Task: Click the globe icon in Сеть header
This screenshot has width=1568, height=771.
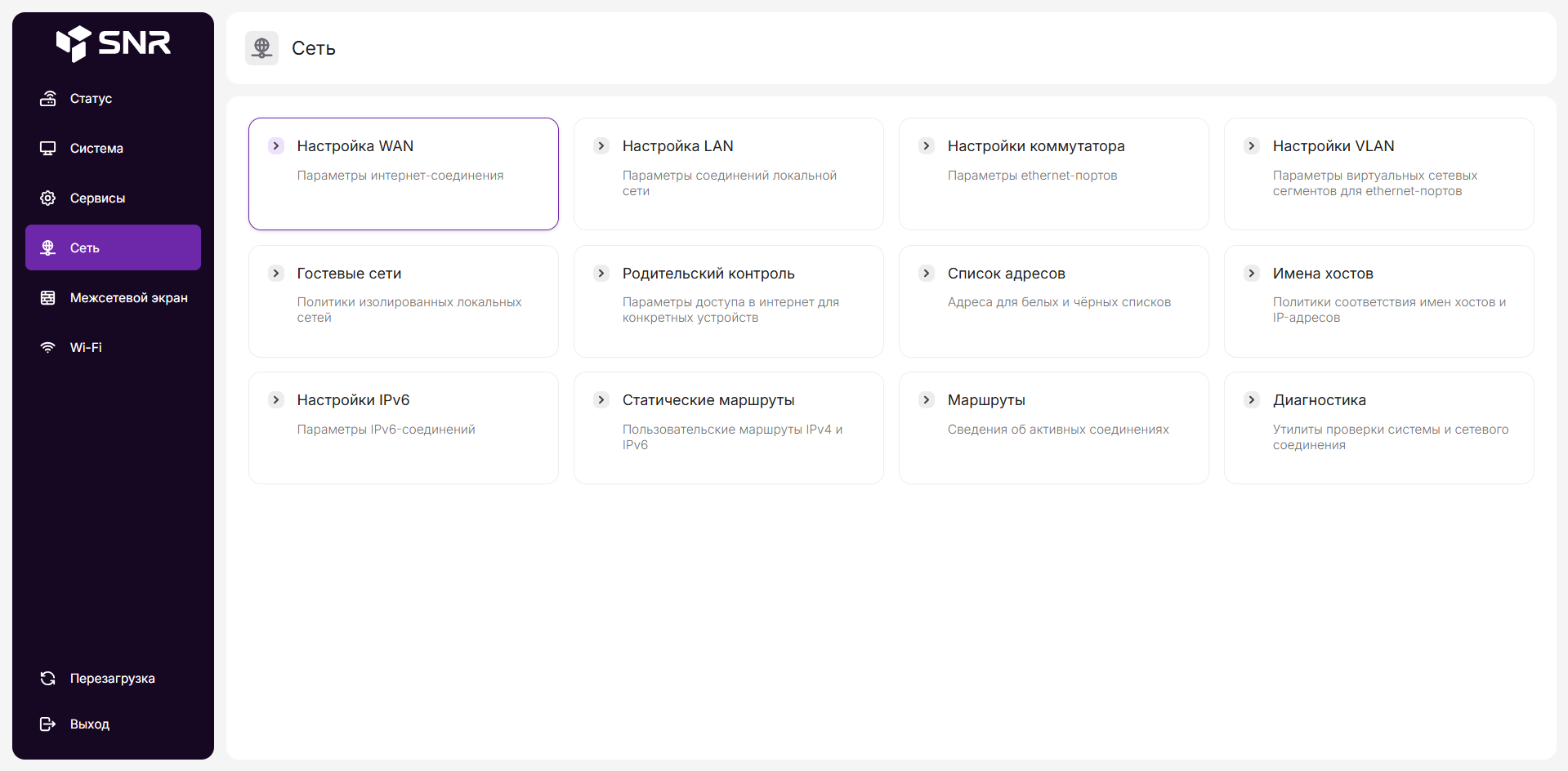Action: [261, 48]
